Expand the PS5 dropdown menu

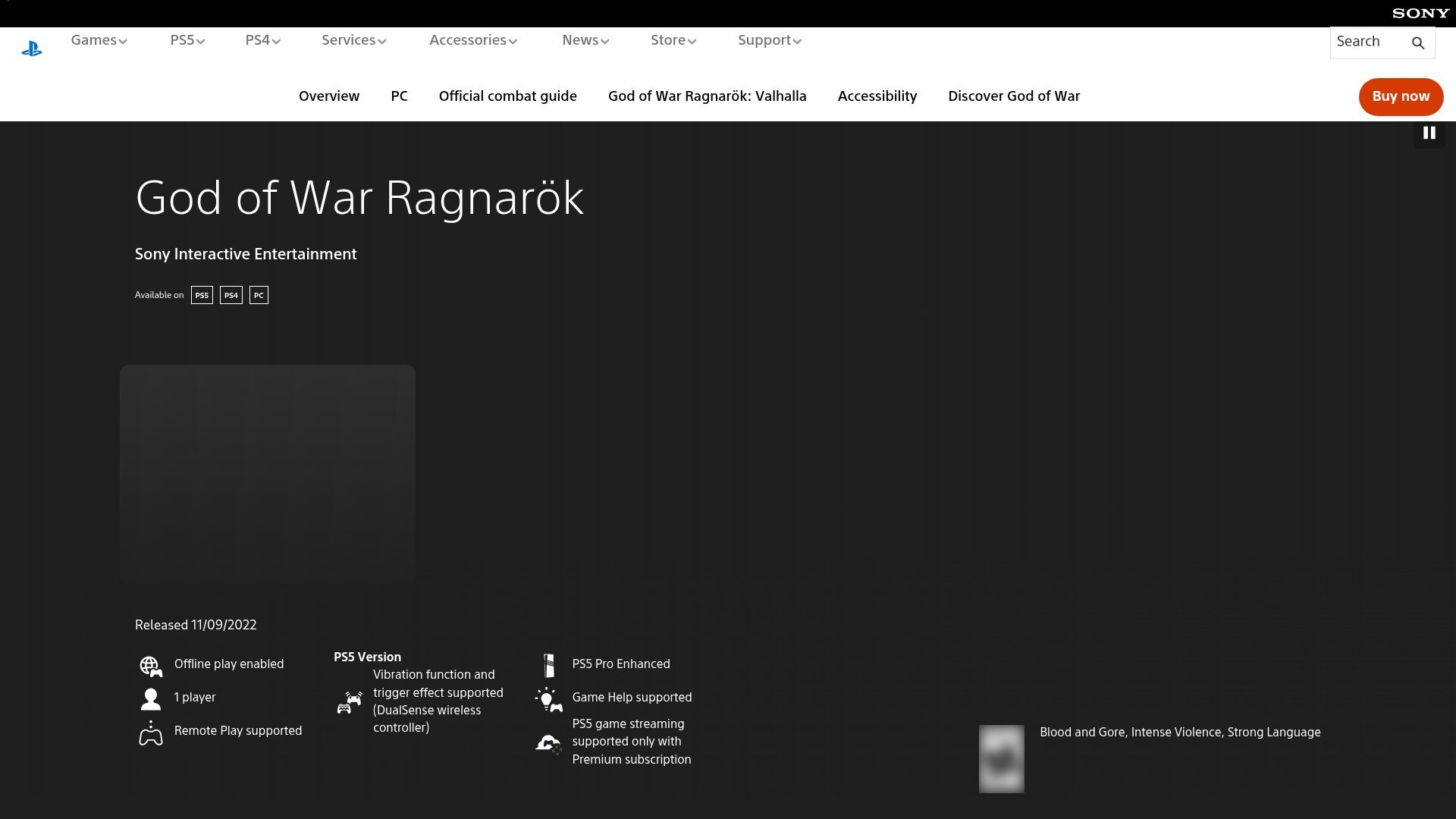point(187,40)
